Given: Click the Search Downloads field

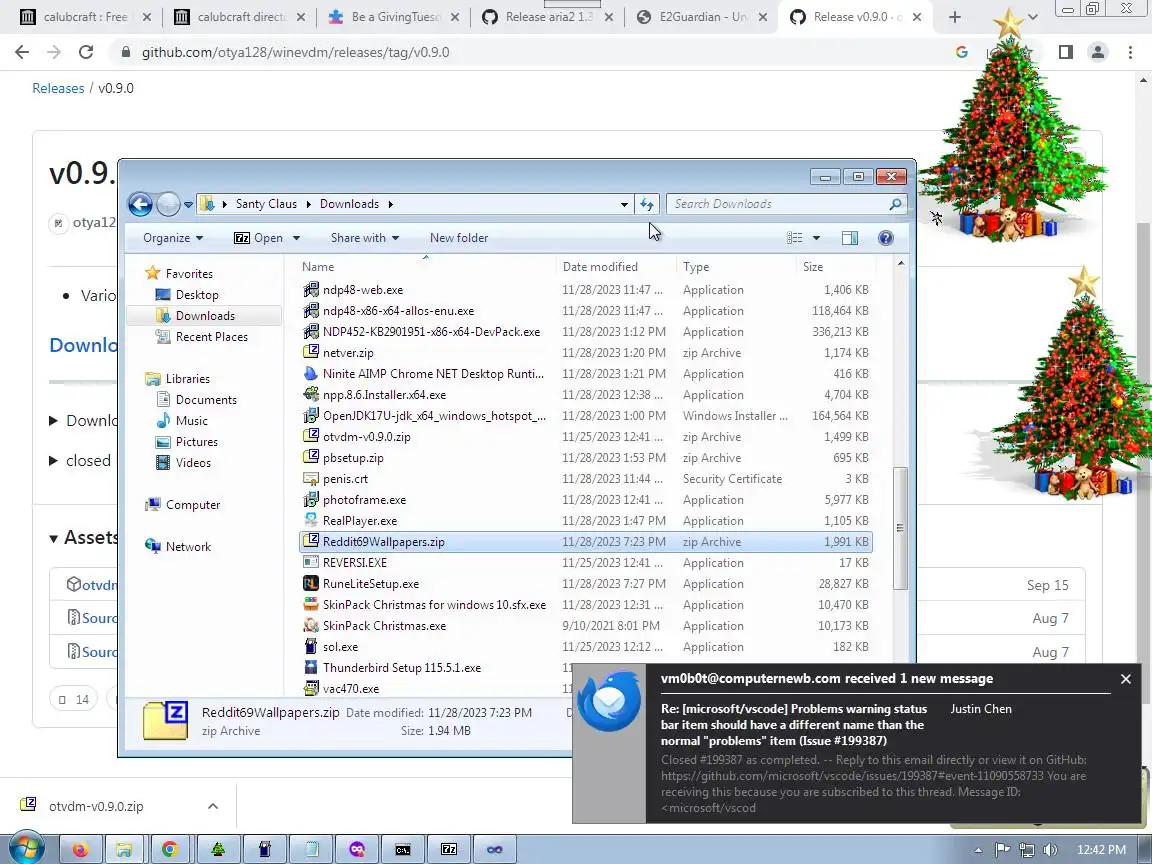Looking at the screenshot, I should [786, 204].
